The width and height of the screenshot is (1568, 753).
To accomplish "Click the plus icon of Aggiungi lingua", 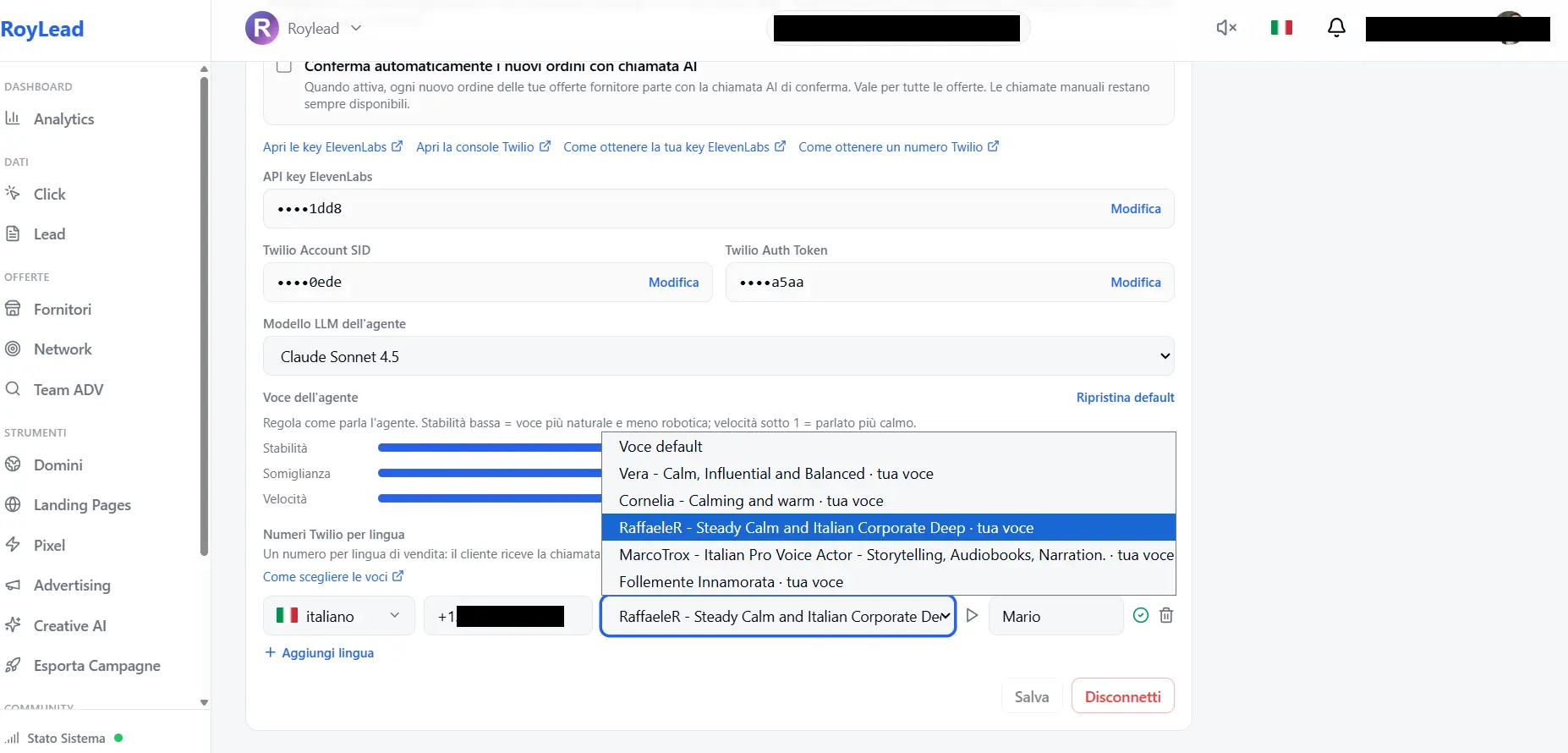I will tap(270, 652).
